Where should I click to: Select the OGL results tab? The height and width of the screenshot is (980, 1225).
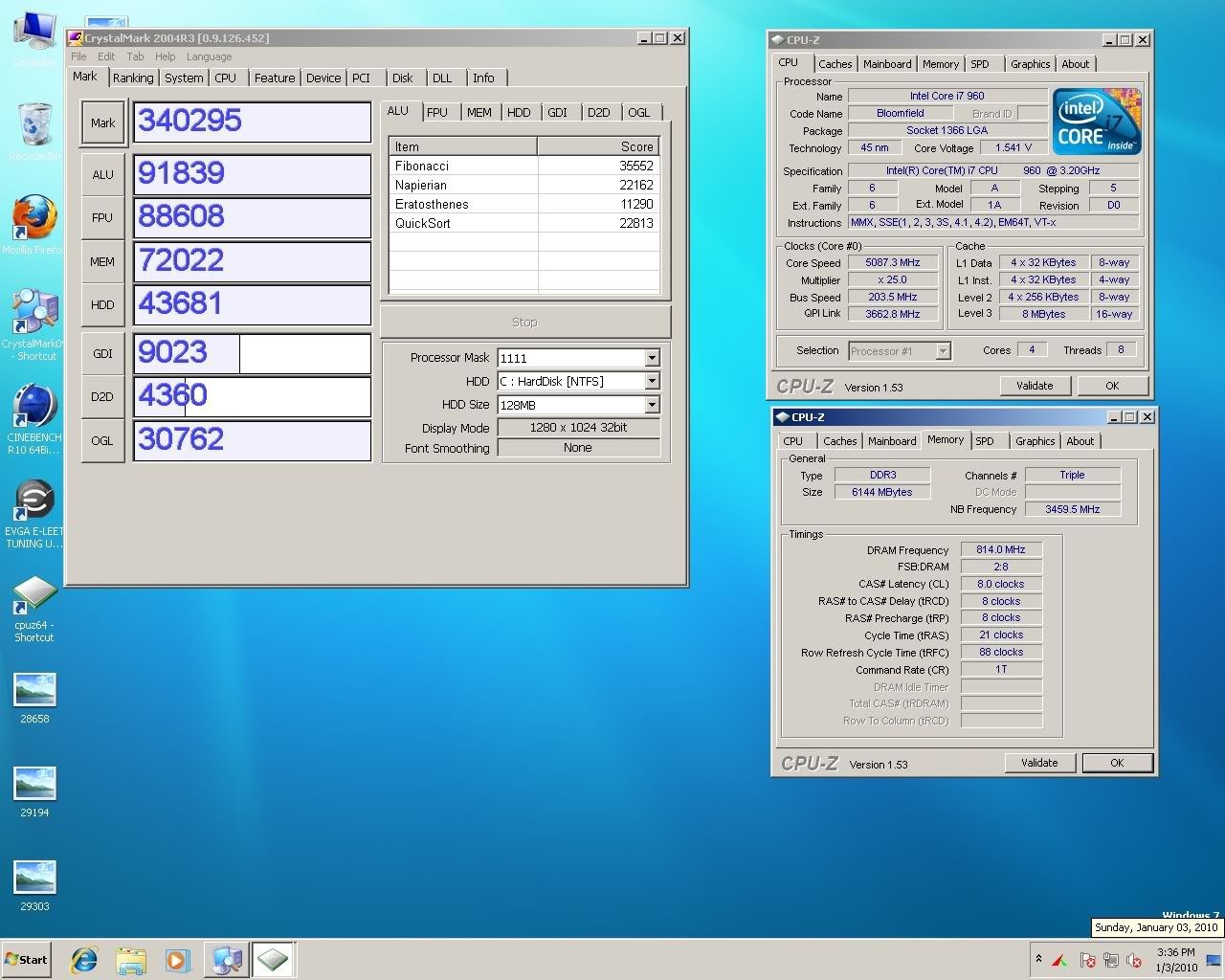pos(639,112)
